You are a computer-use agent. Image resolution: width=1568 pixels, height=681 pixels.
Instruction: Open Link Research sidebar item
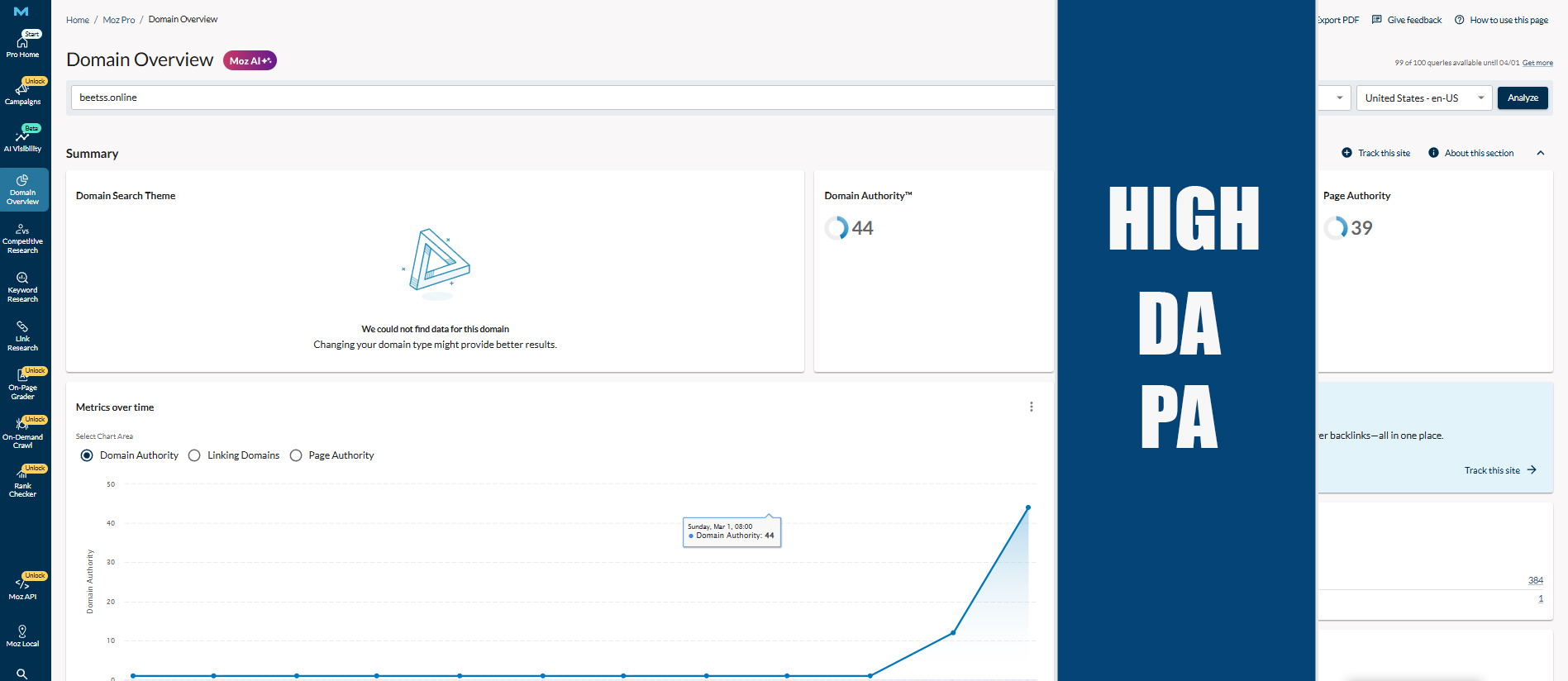click(22, 336)
